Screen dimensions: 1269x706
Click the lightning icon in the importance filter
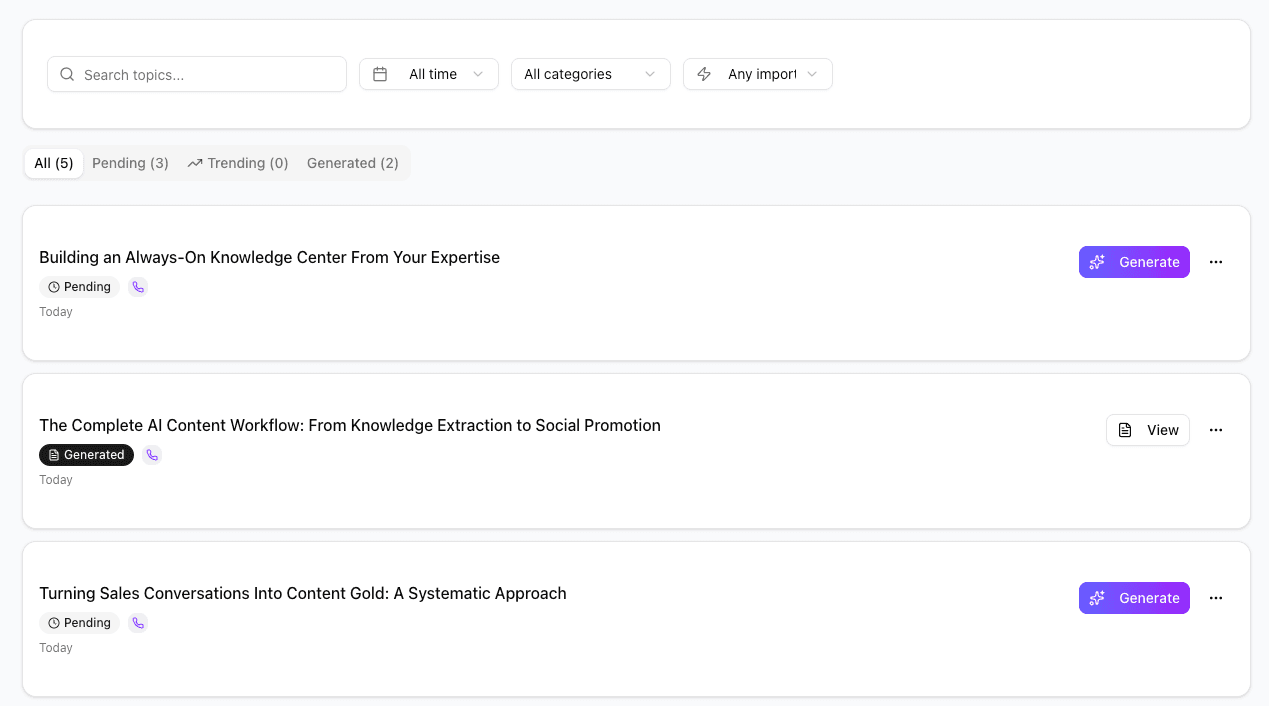(x=704, y=73)
